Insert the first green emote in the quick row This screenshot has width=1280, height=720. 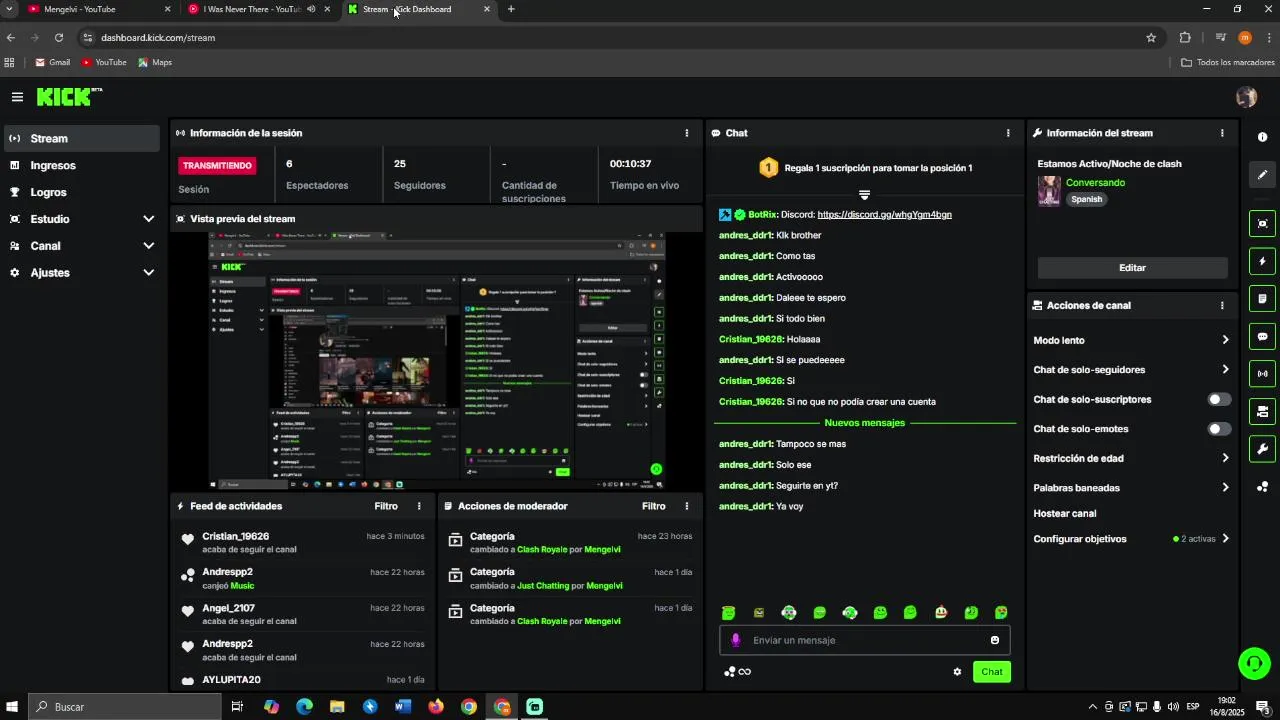click(728, 613)
